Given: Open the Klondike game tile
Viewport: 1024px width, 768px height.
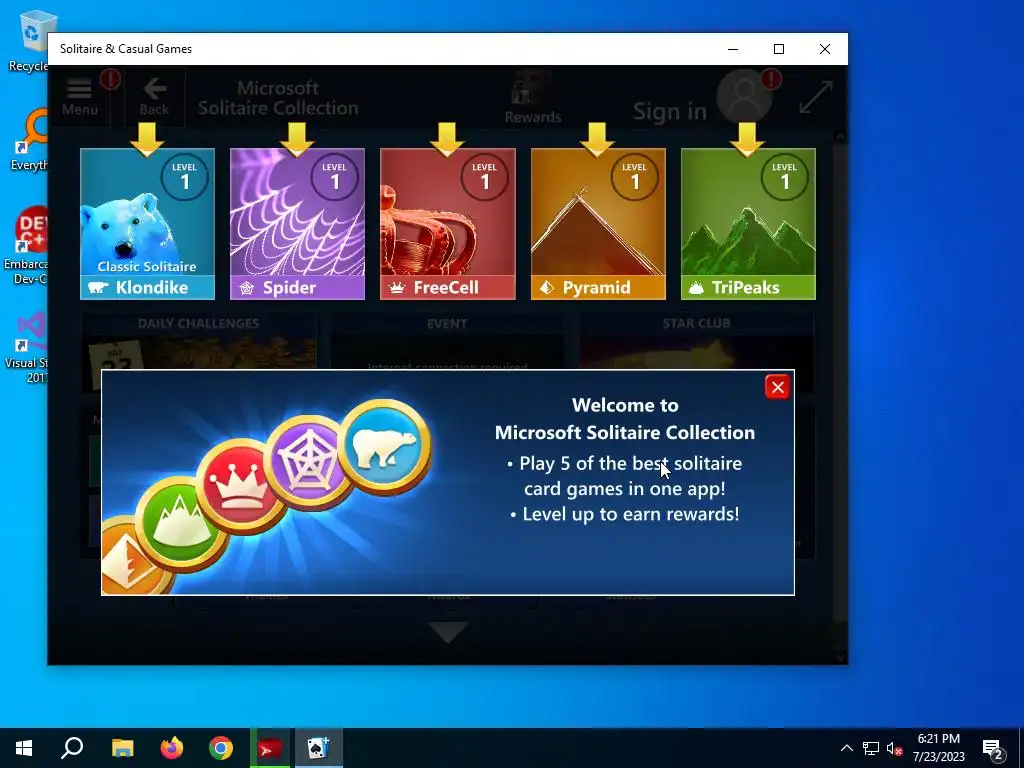Looking at the screenshot, I should click(148, 224).
